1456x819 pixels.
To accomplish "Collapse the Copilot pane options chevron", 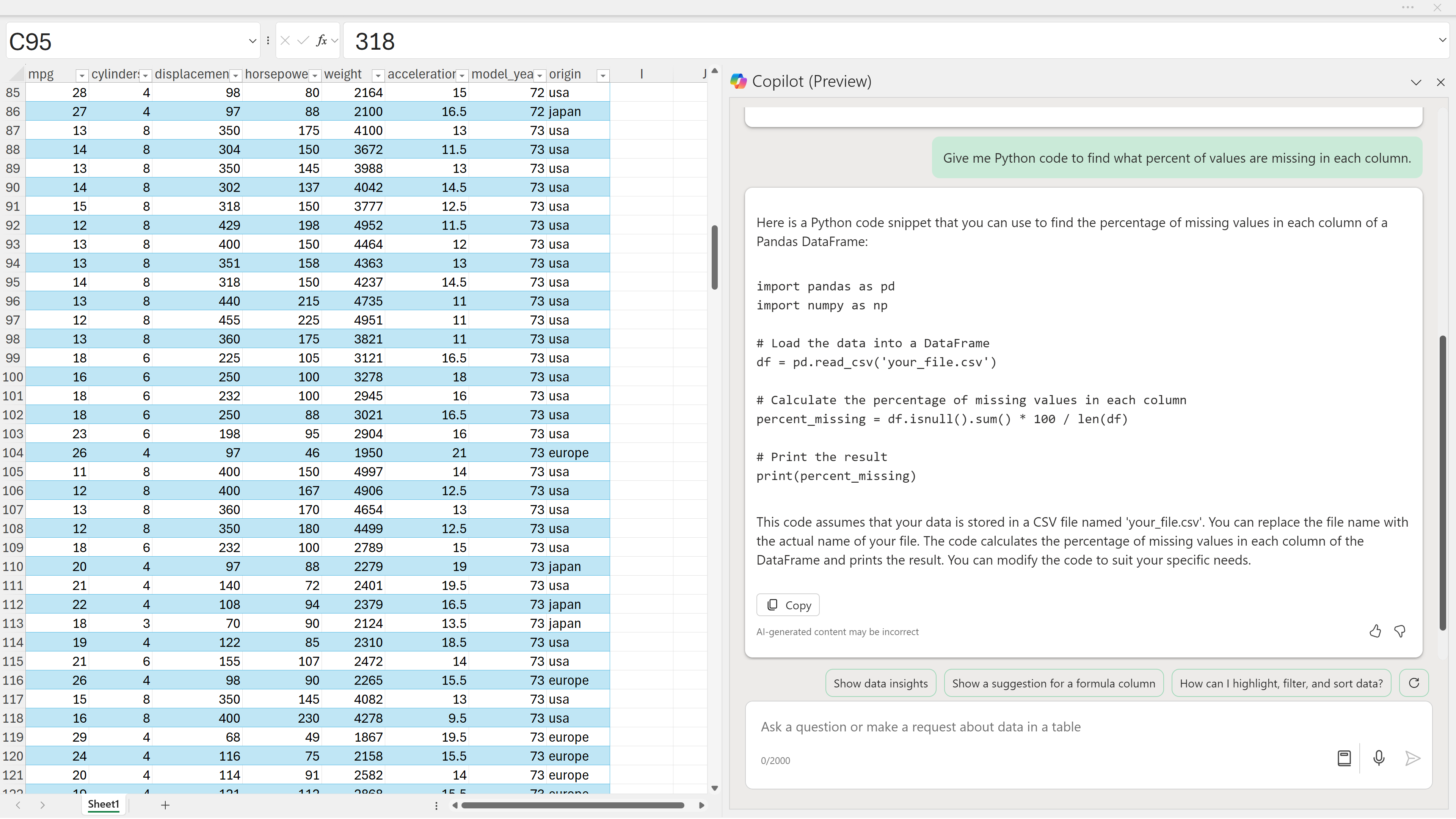I will pyautogui.click(x=1415, y=83).
